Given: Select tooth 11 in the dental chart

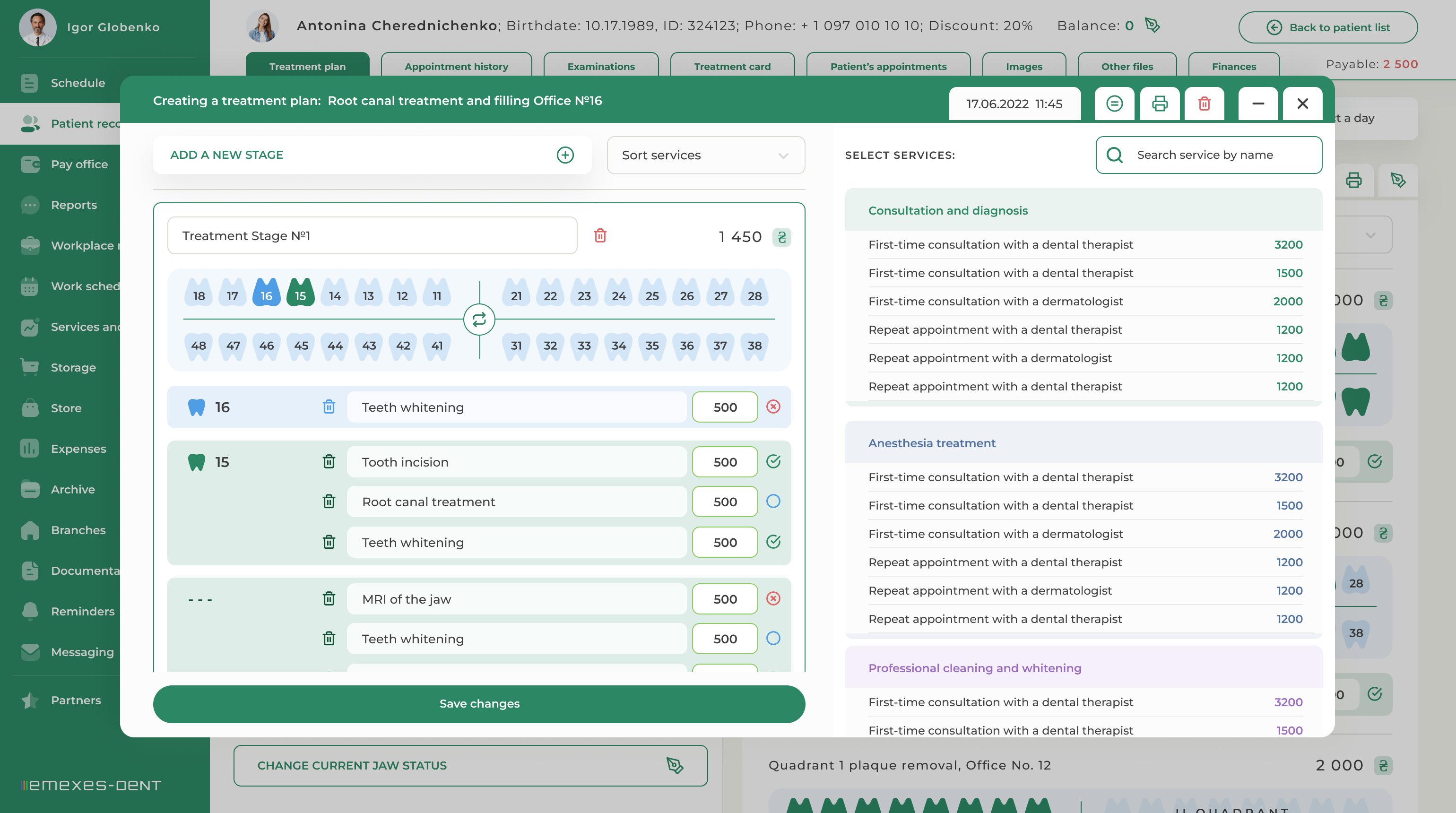Looking at the screenshot, I should 437,293.
